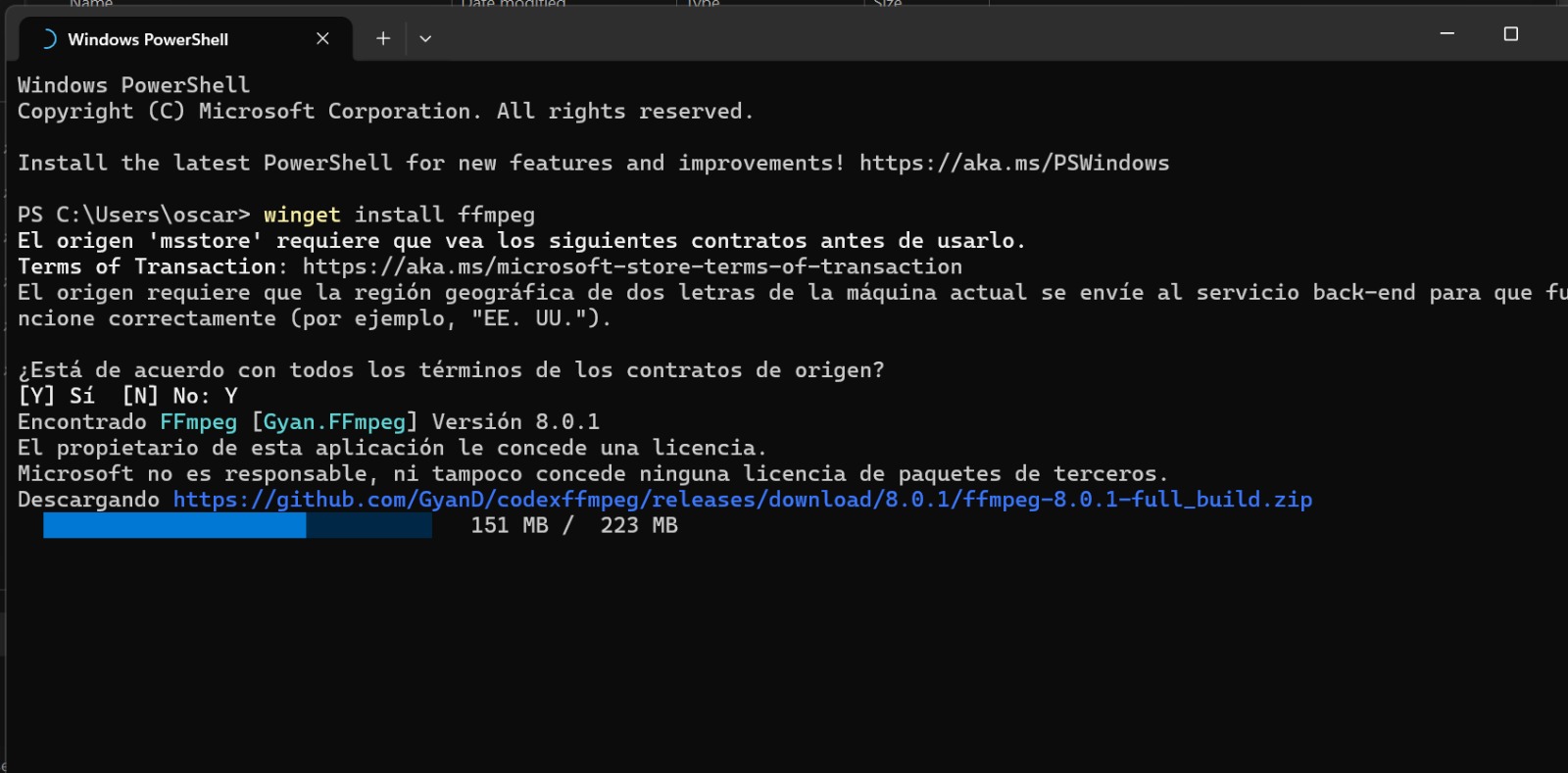Click the minimize window icon
Image resolution: width=1568 pixels, height=773 pixels.
coord(1446,33)
